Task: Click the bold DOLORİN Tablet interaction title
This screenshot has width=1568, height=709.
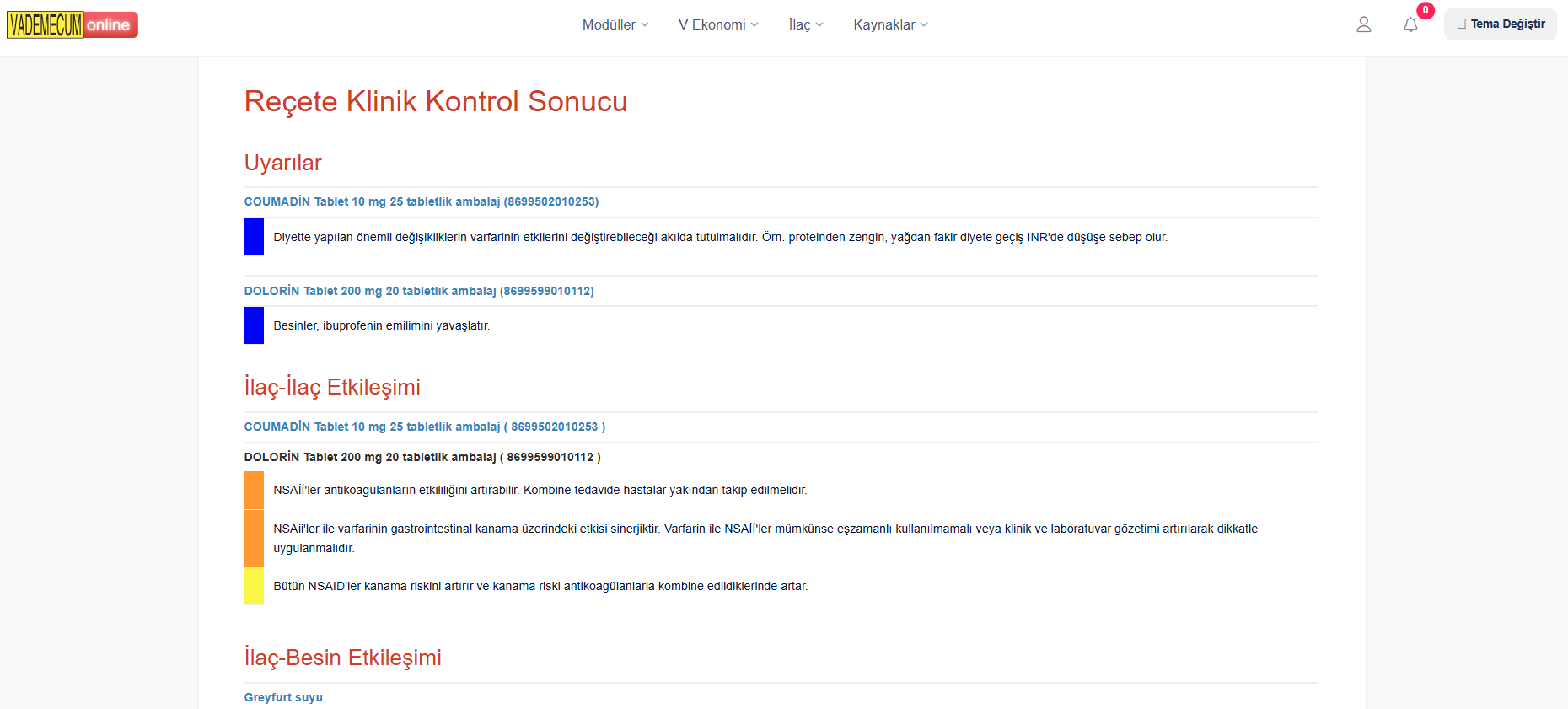Action: 422,458
